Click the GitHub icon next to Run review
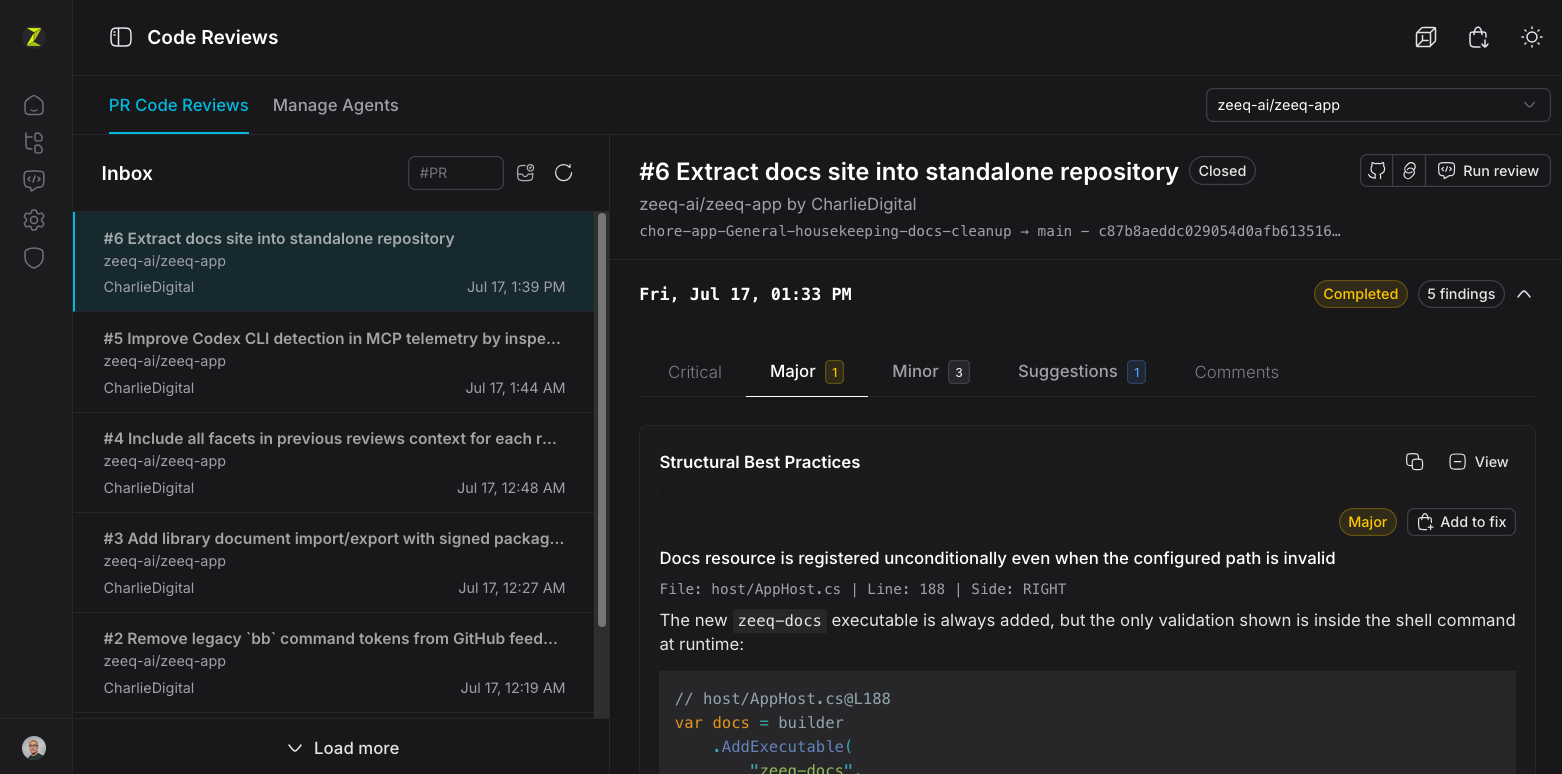This screenshot has height=774, width=1562. 1377,171
